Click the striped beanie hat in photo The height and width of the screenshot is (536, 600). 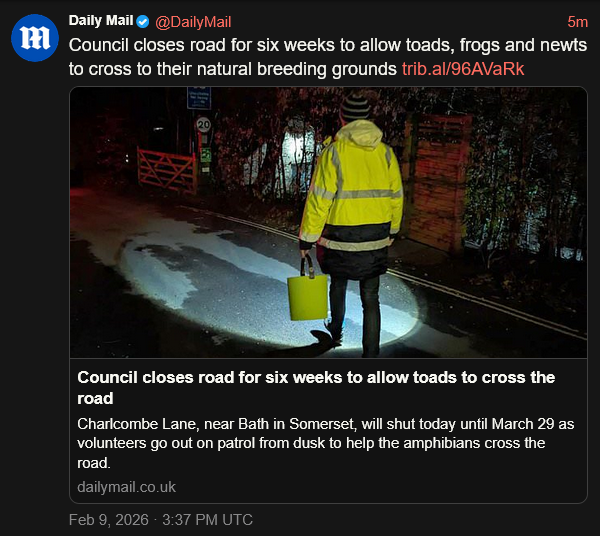[356, 107]
